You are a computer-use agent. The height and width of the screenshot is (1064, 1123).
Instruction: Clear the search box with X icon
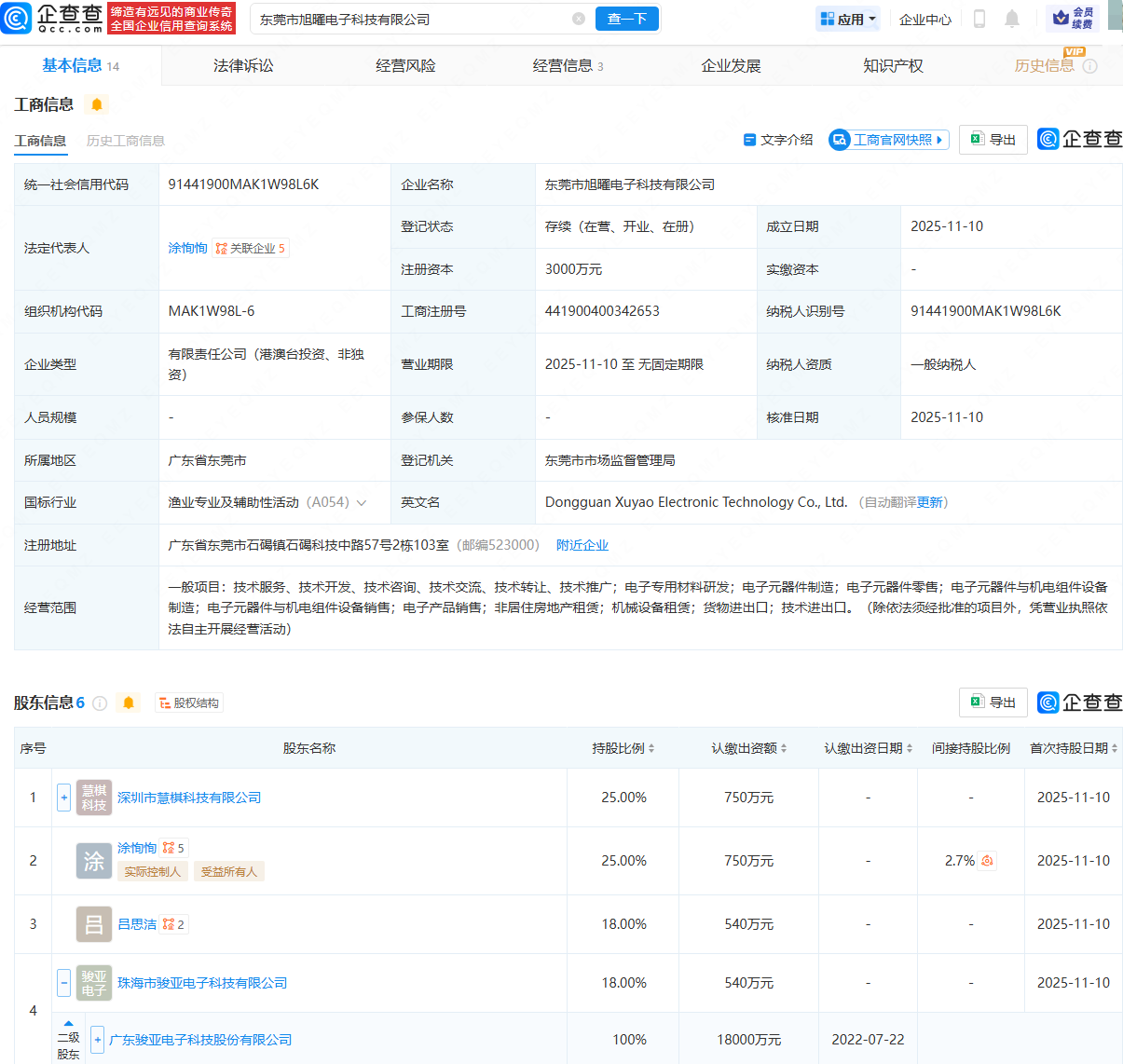579,19
